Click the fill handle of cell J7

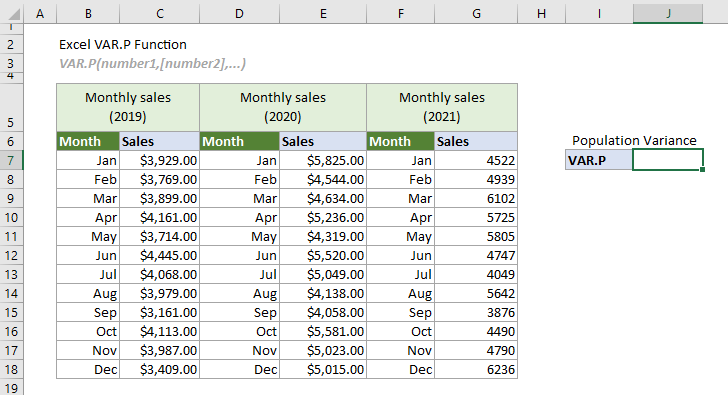coord(702,170)
